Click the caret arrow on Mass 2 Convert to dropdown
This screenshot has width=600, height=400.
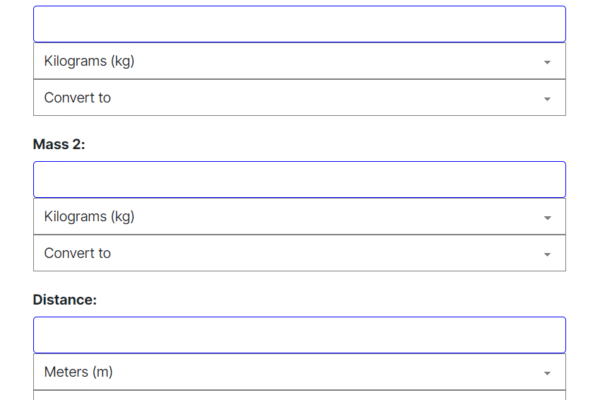547,254
